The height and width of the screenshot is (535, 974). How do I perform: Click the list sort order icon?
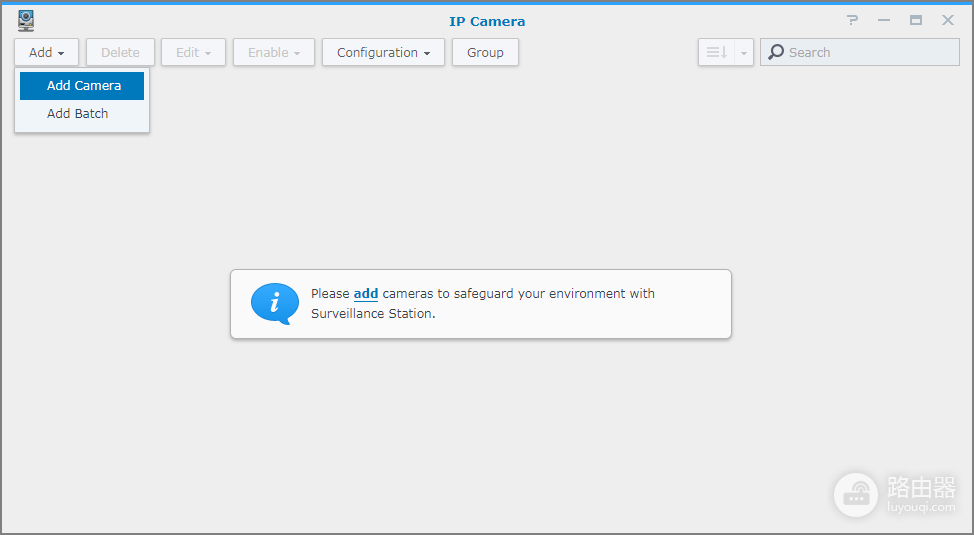pyautogui.click(x=716, y=52)
